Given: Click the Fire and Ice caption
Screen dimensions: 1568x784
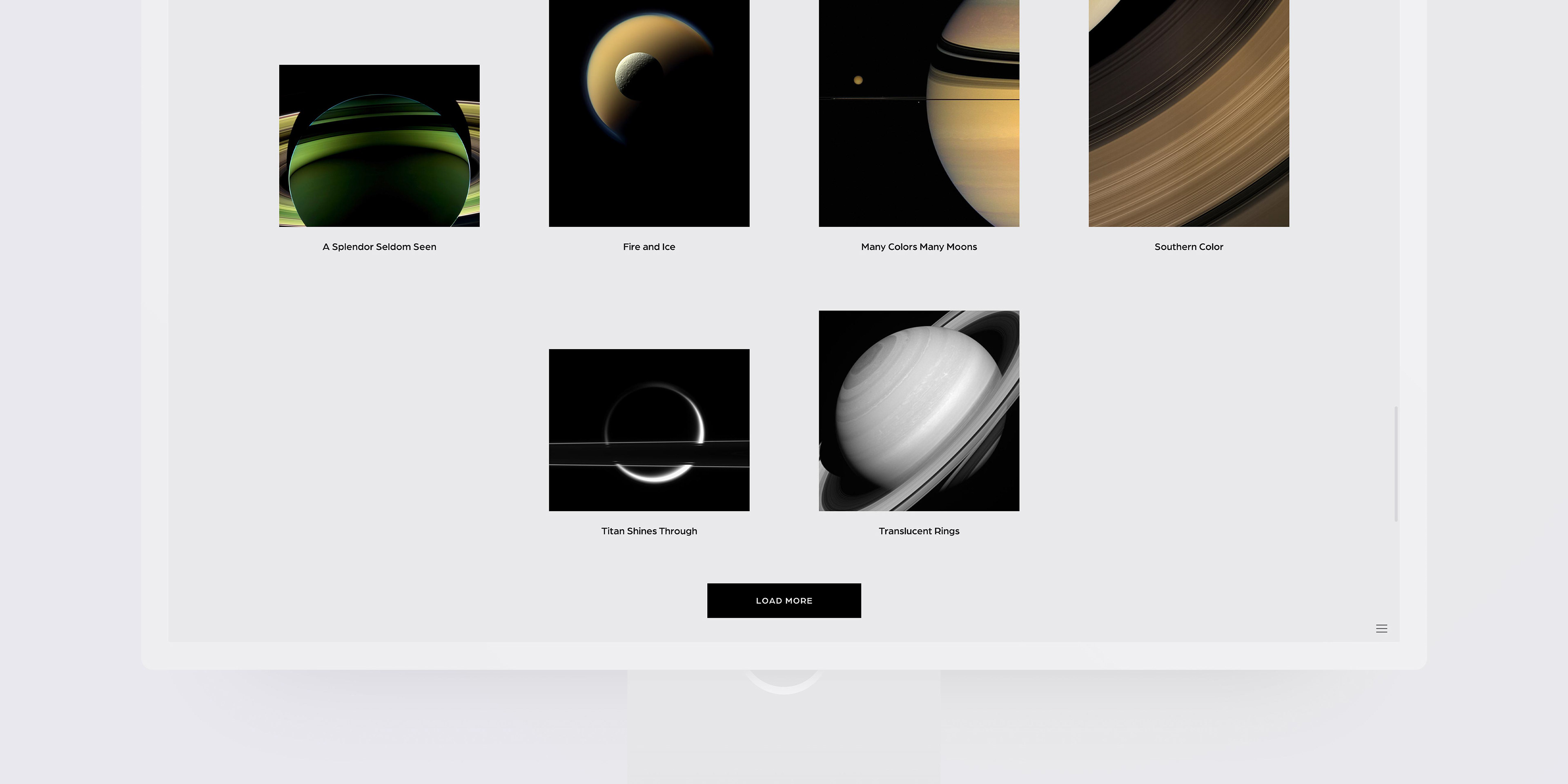Looking at the screenshot, I should (649, 247).
